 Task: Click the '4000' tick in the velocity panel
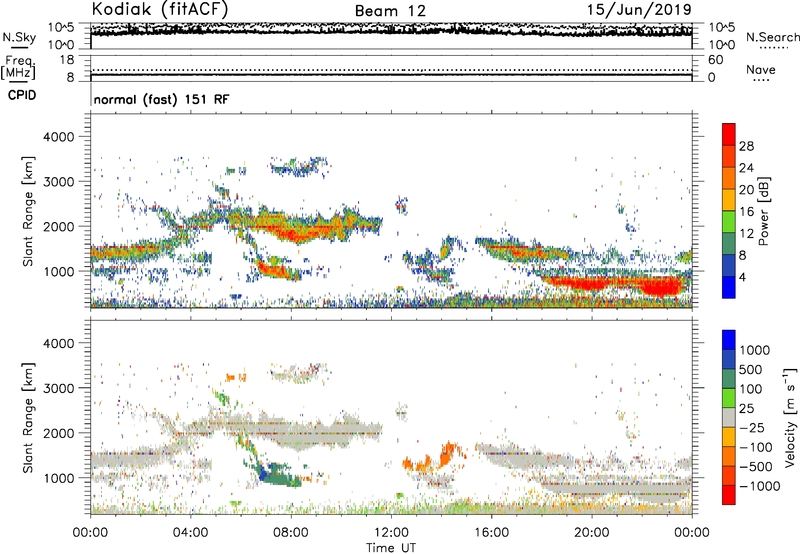(x=58, y=343)
